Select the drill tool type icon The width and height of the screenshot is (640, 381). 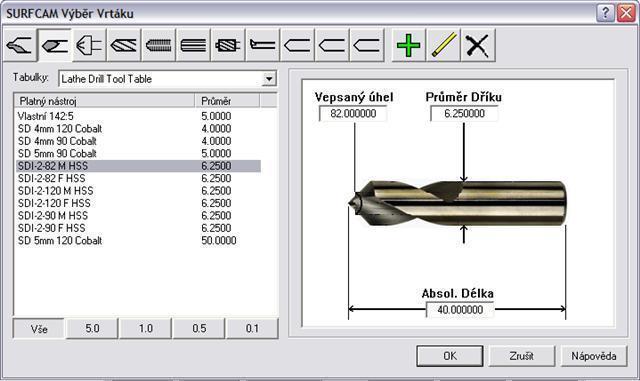click(x=55, y=45)
